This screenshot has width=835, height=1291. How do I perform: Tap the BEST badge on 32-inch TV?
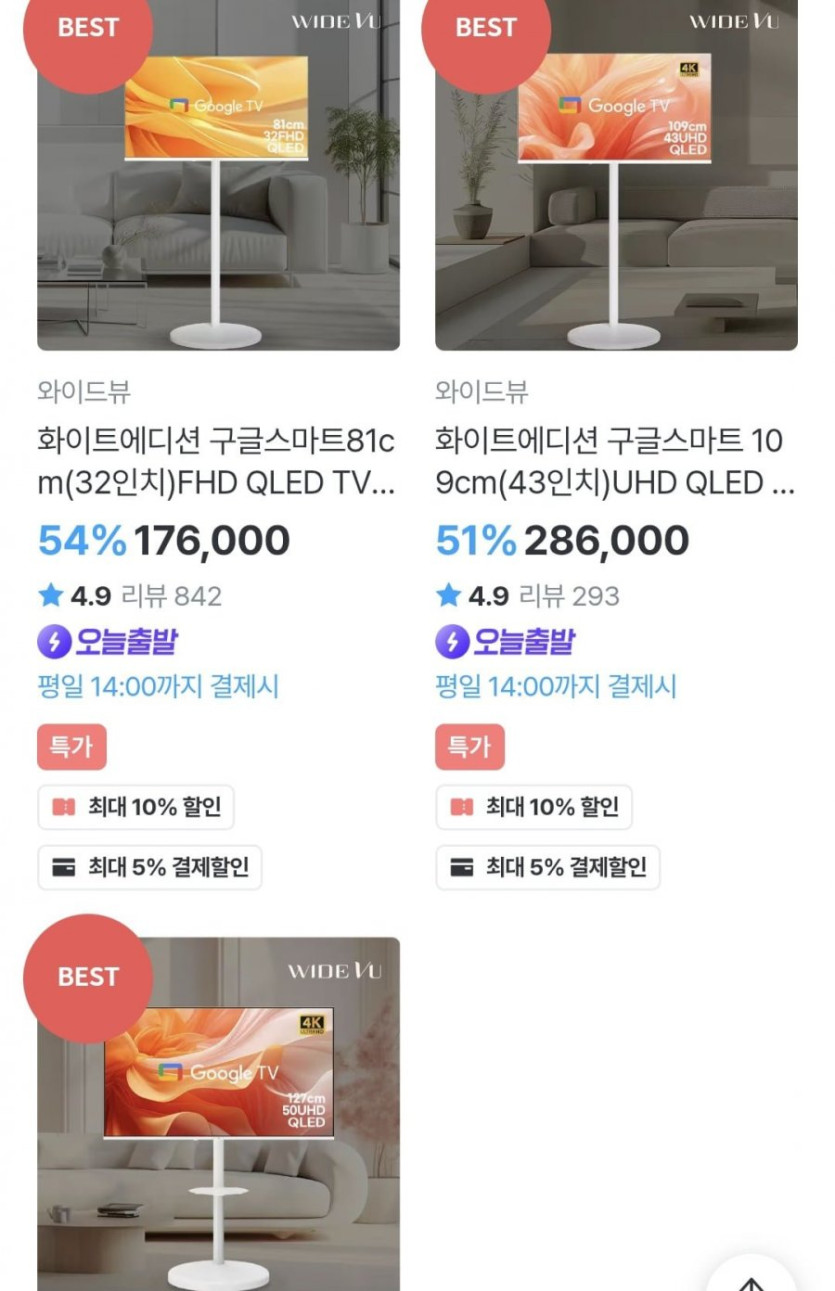coord(88,30)
